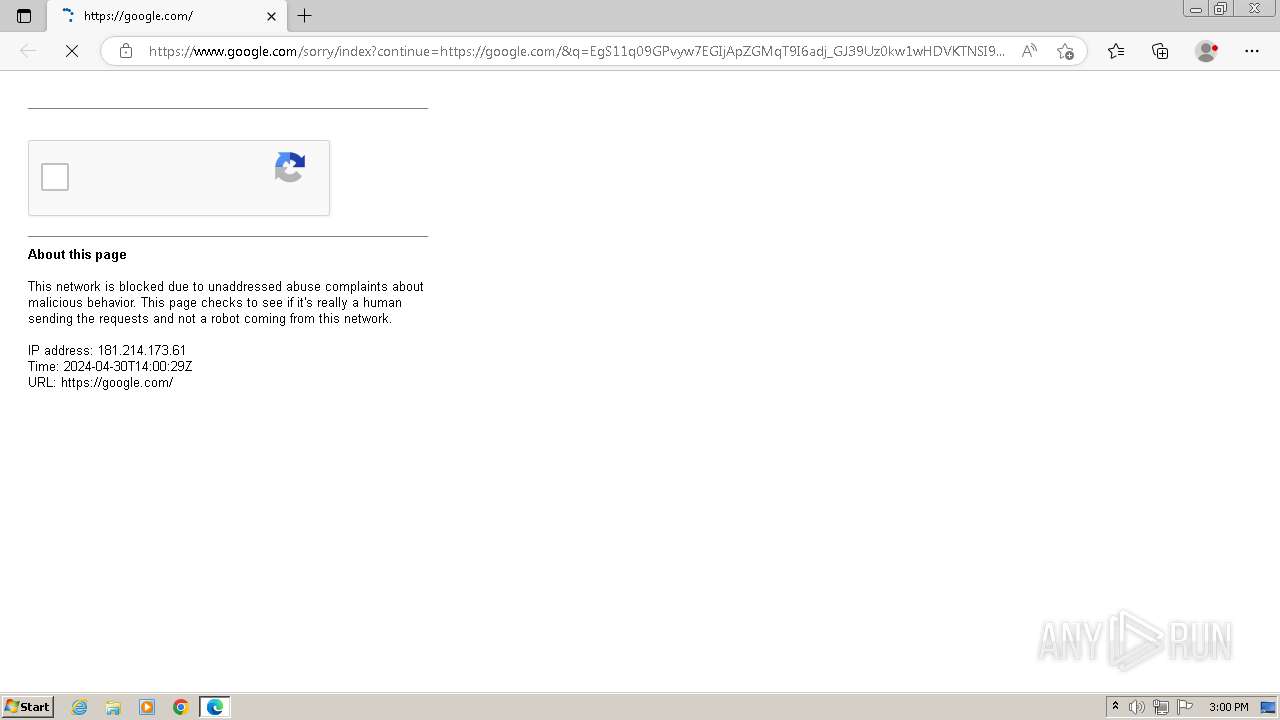Restore down the Edge window
Image resolution: width=1280 pixels, height=720 pixels.
pyautogui.click(x=1221, y=9)
